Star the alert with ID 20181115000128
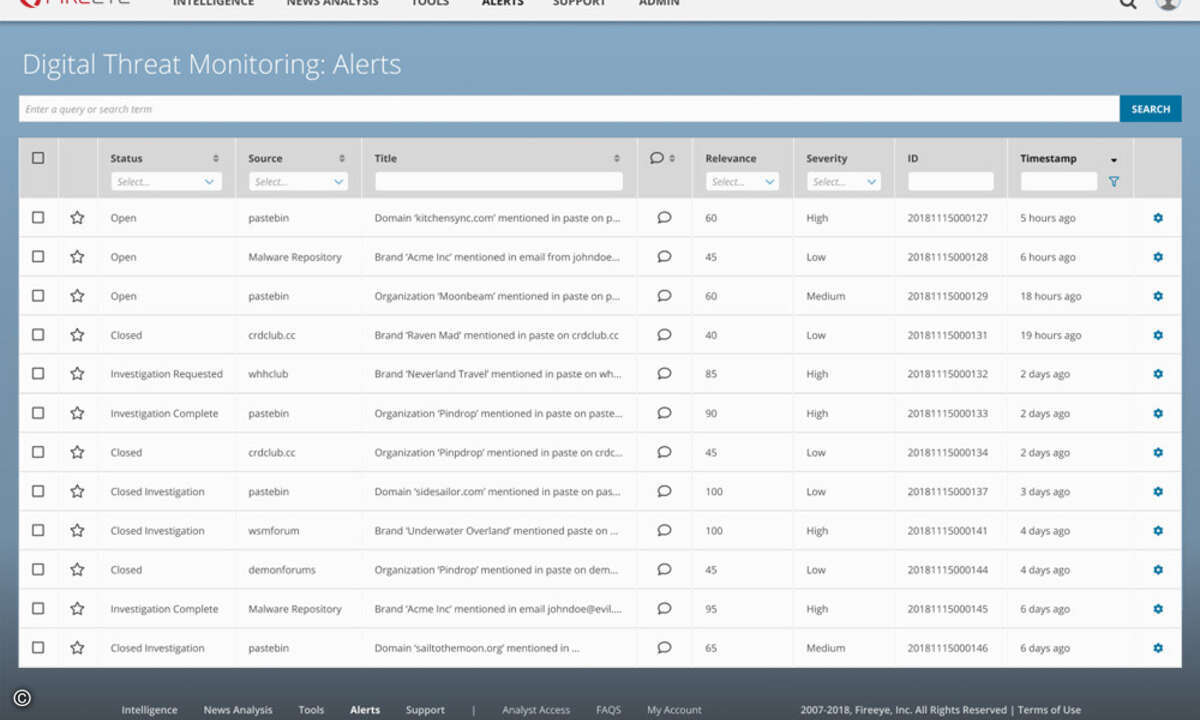Image resolution: width=1200 pixels, height=720 pixels. tap(77, 257)
